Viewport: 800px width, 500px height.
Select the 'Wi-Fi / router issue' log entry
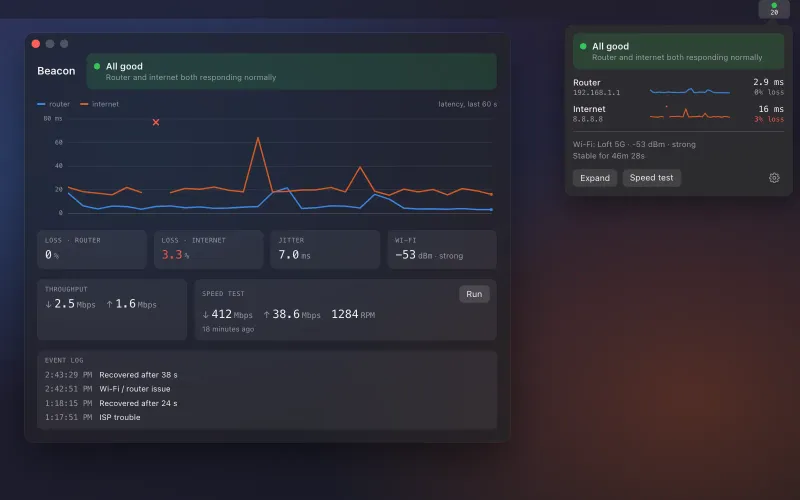click(135, 389)
